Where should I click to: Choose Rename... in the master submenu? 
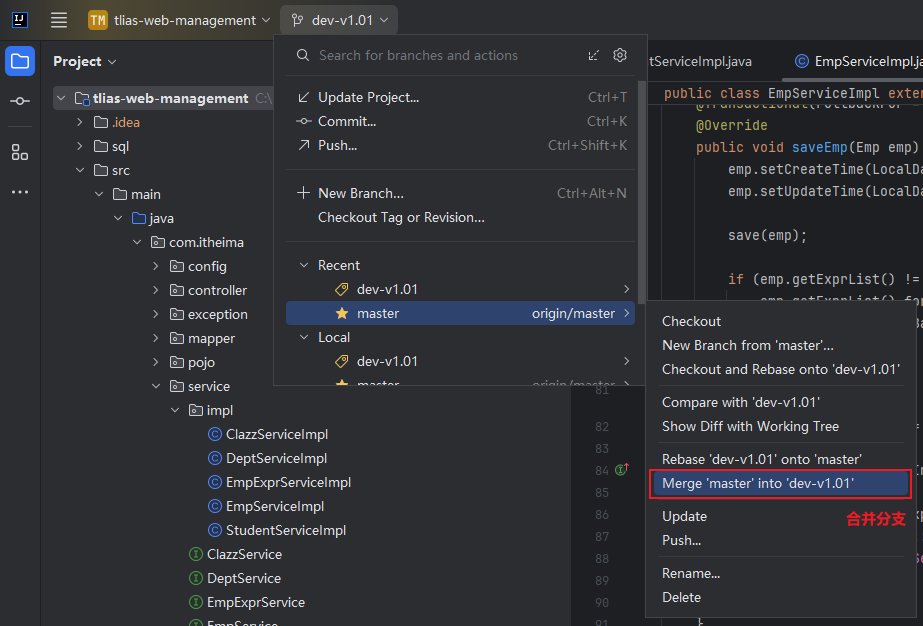(779, 573)
